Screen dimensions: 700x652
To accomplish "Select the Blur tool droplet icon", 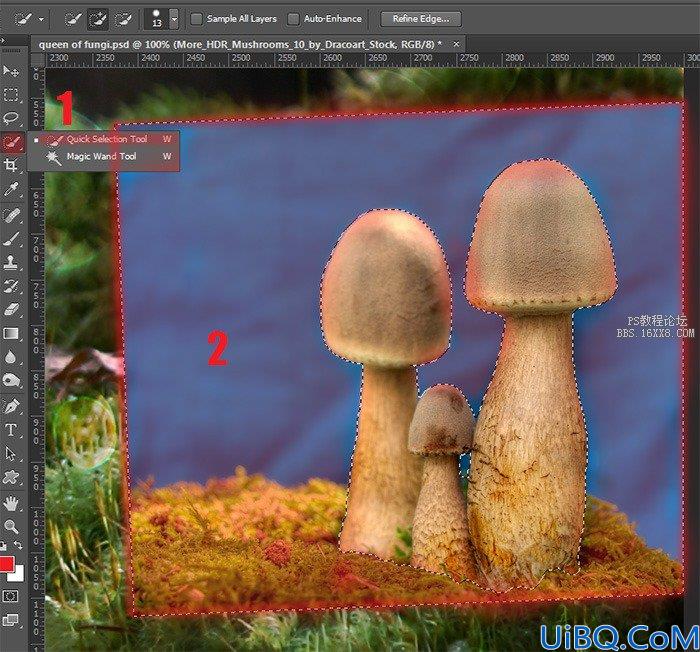I will click(11, 357).
